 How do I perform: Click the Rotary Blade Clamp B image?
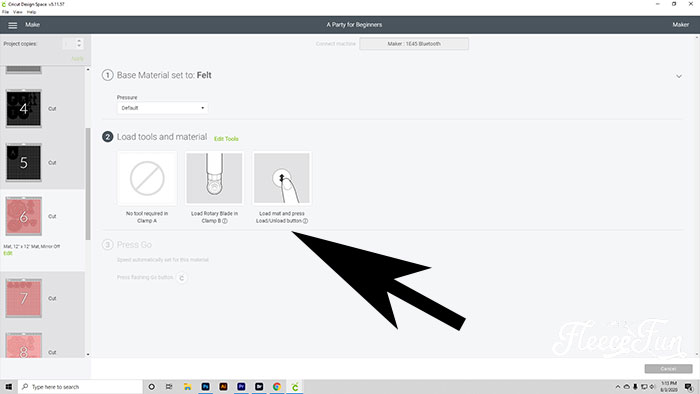pyautogui.click(x=214, y=178)
